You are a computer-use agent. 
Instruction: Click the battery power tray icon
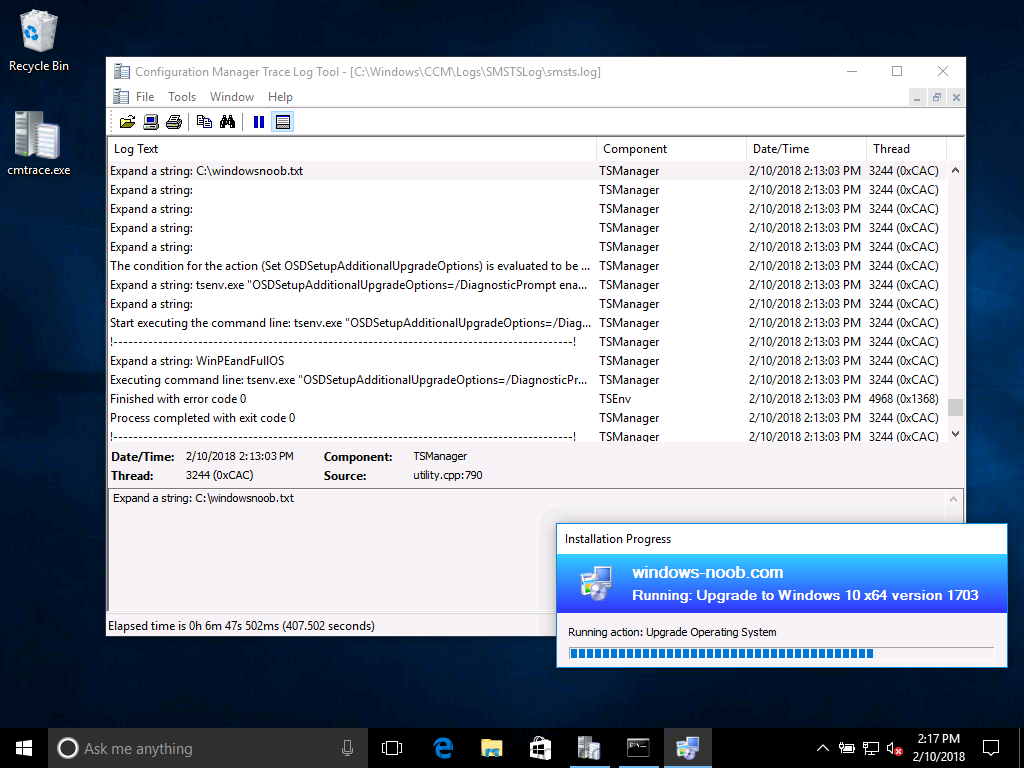pyautogui.click(x=847, y=748)
